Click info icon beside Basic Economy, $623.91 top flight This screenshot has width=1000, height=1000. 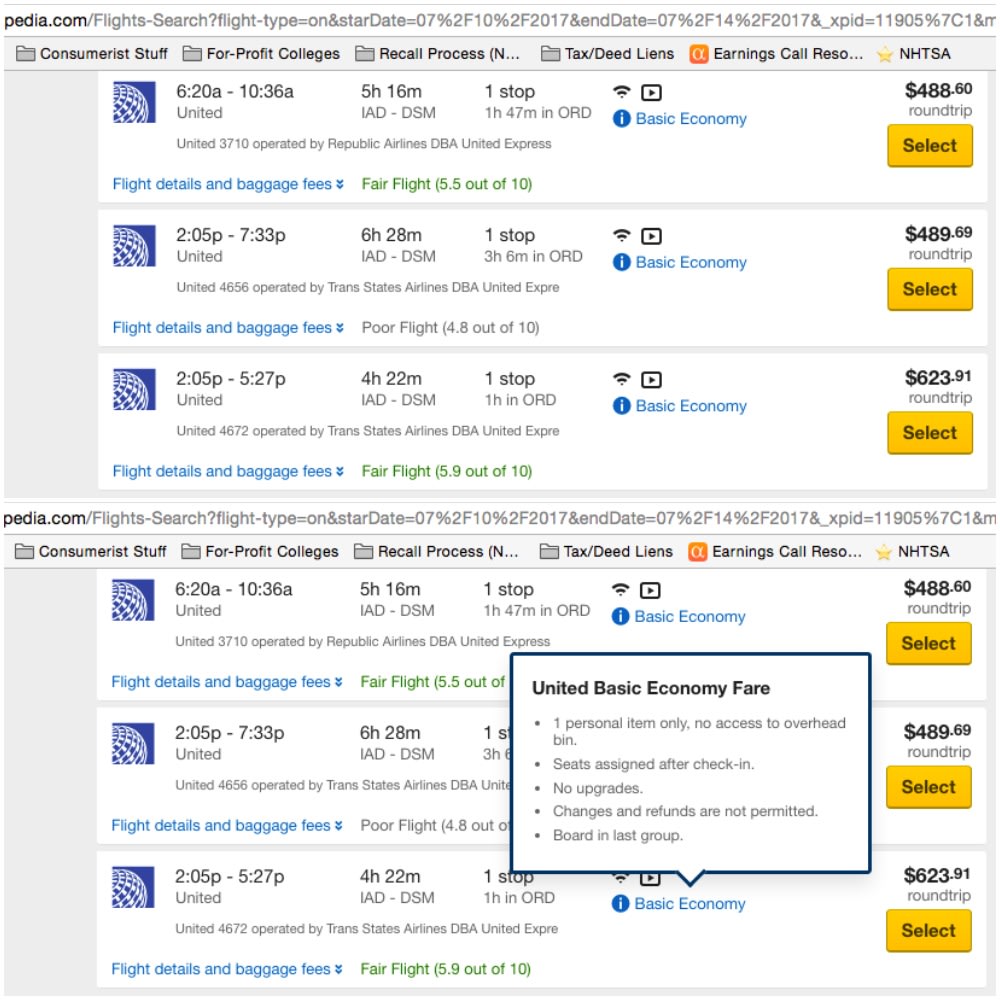(621, 406)
